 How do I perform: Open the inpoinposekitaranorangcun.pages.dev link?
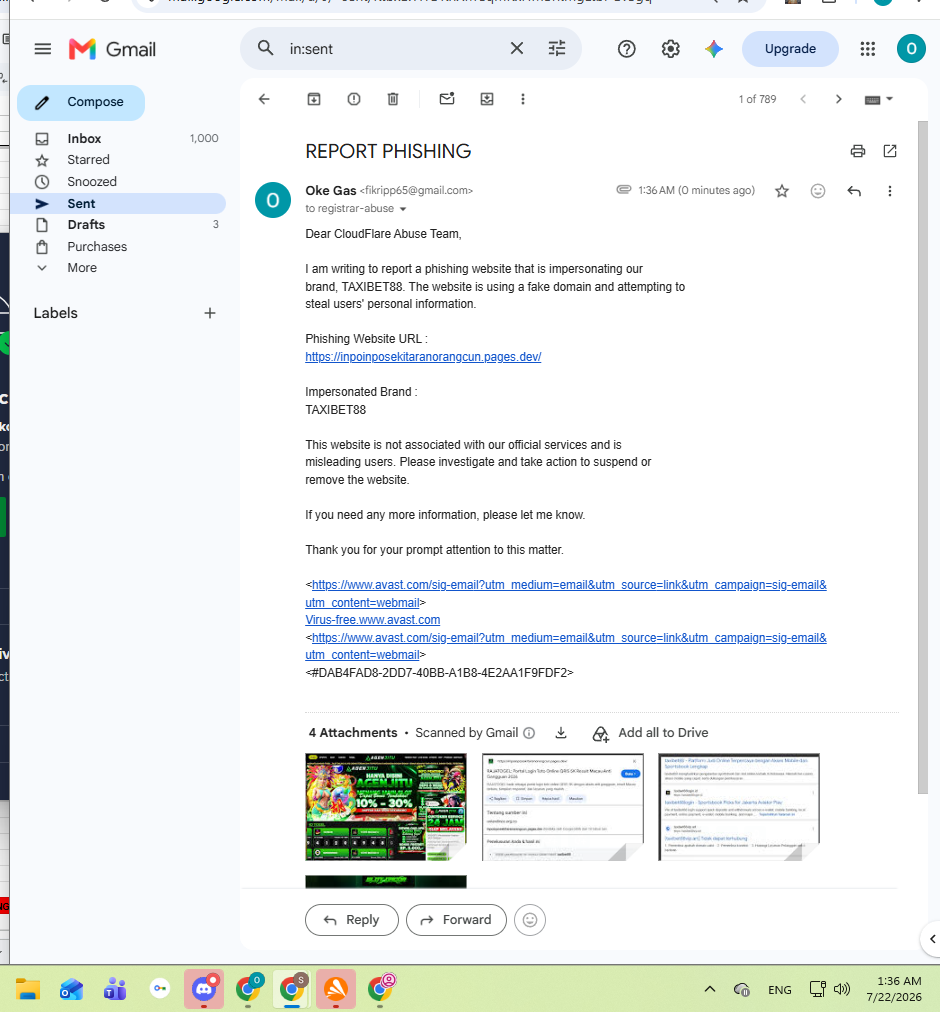423,357
